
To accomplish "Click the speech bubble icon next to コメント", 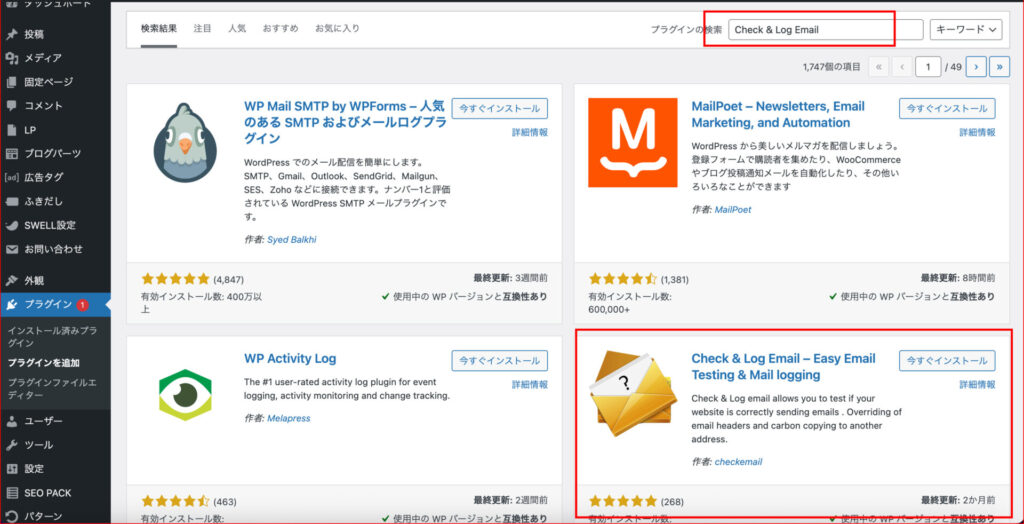I will coord(12,106).
